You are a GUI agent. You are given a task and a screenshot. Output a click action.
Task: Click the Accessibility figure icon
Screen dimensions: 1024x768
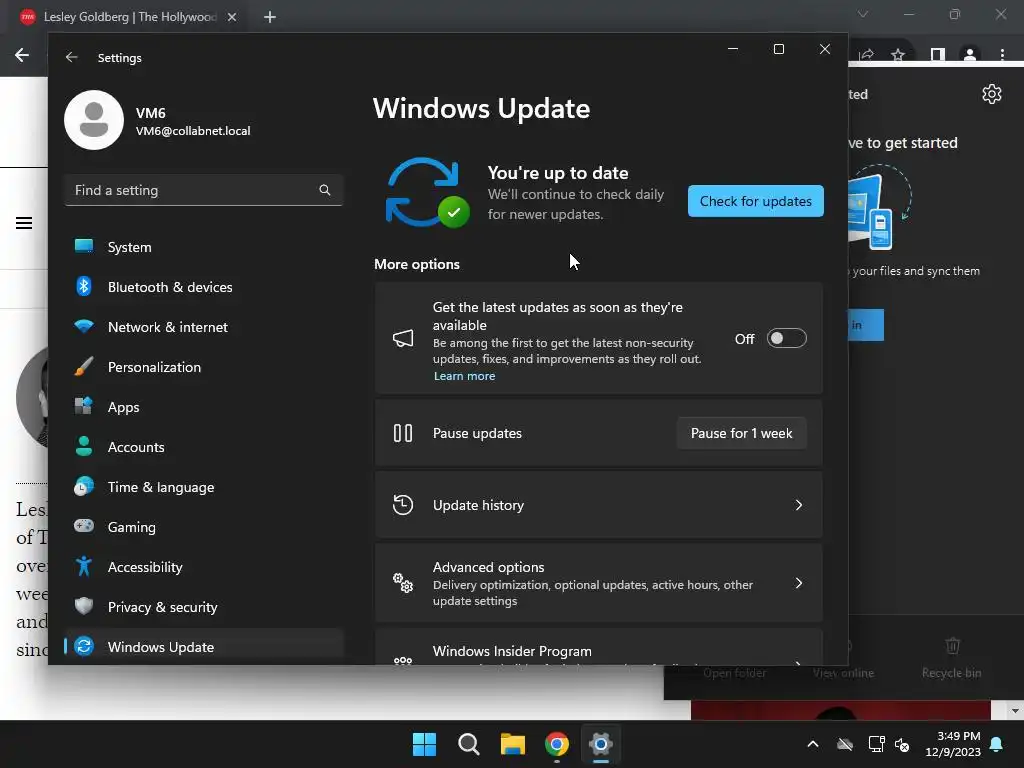[x=84, y=566]
